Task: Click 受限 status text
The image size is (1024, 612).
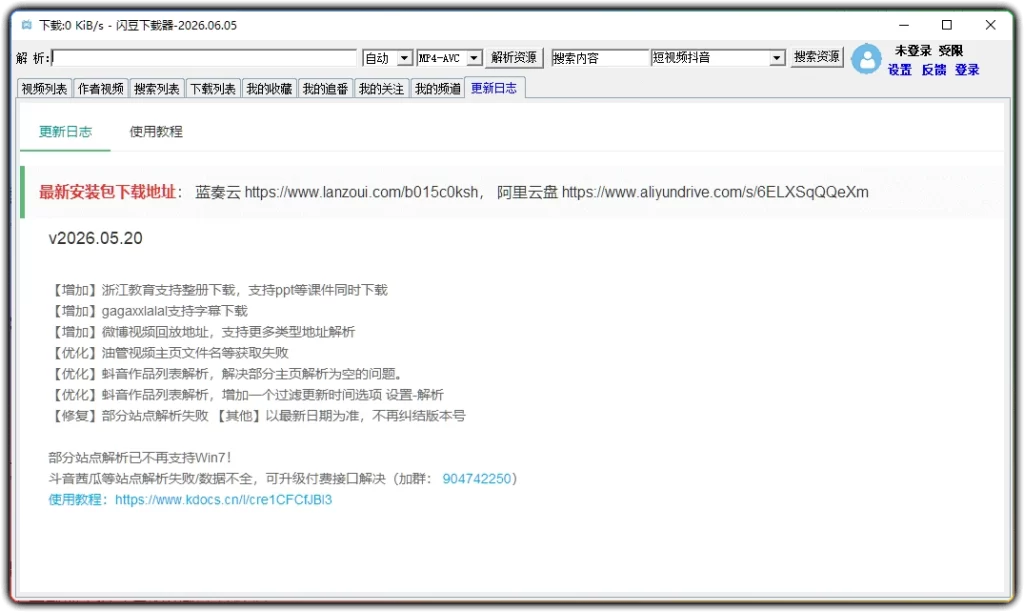Action: pyautogui.click(x=951, y=51)
